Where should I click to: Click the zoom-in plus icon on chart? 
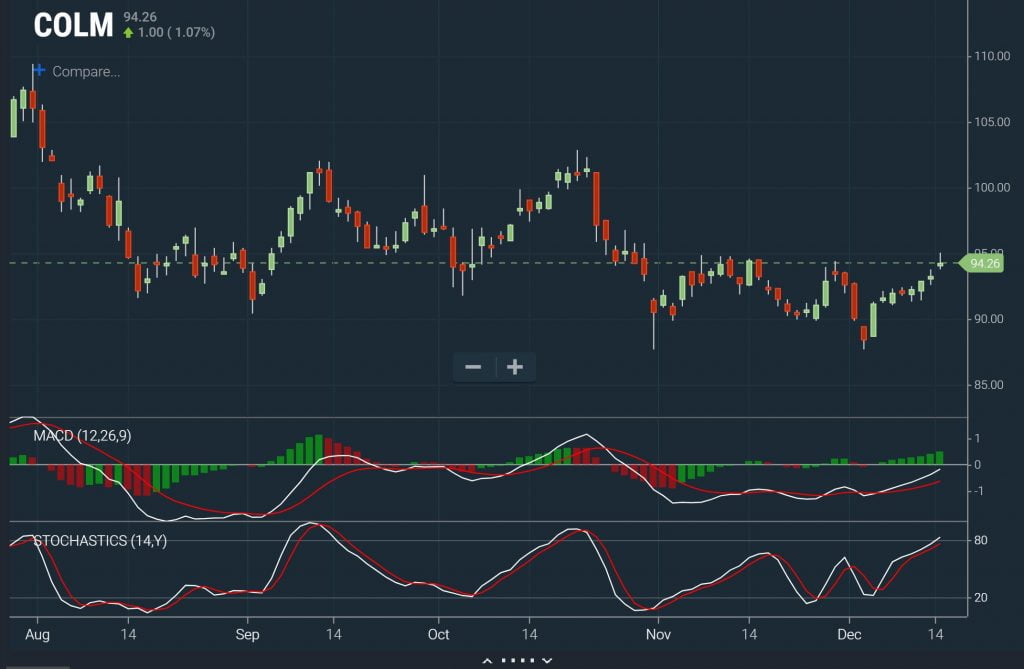pos(514,367)
